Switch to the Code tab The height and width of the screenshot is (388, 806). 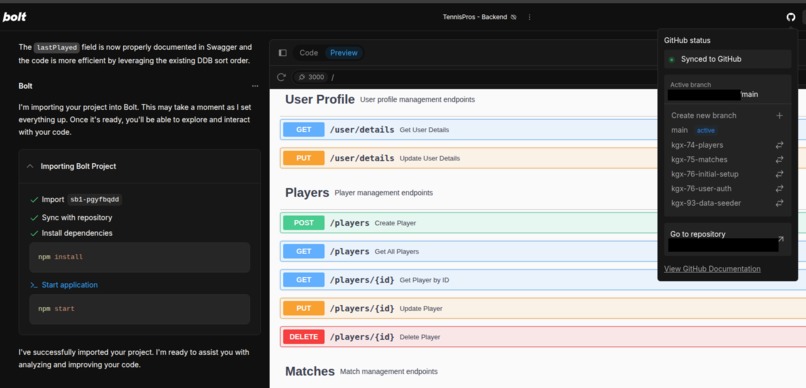309,52
